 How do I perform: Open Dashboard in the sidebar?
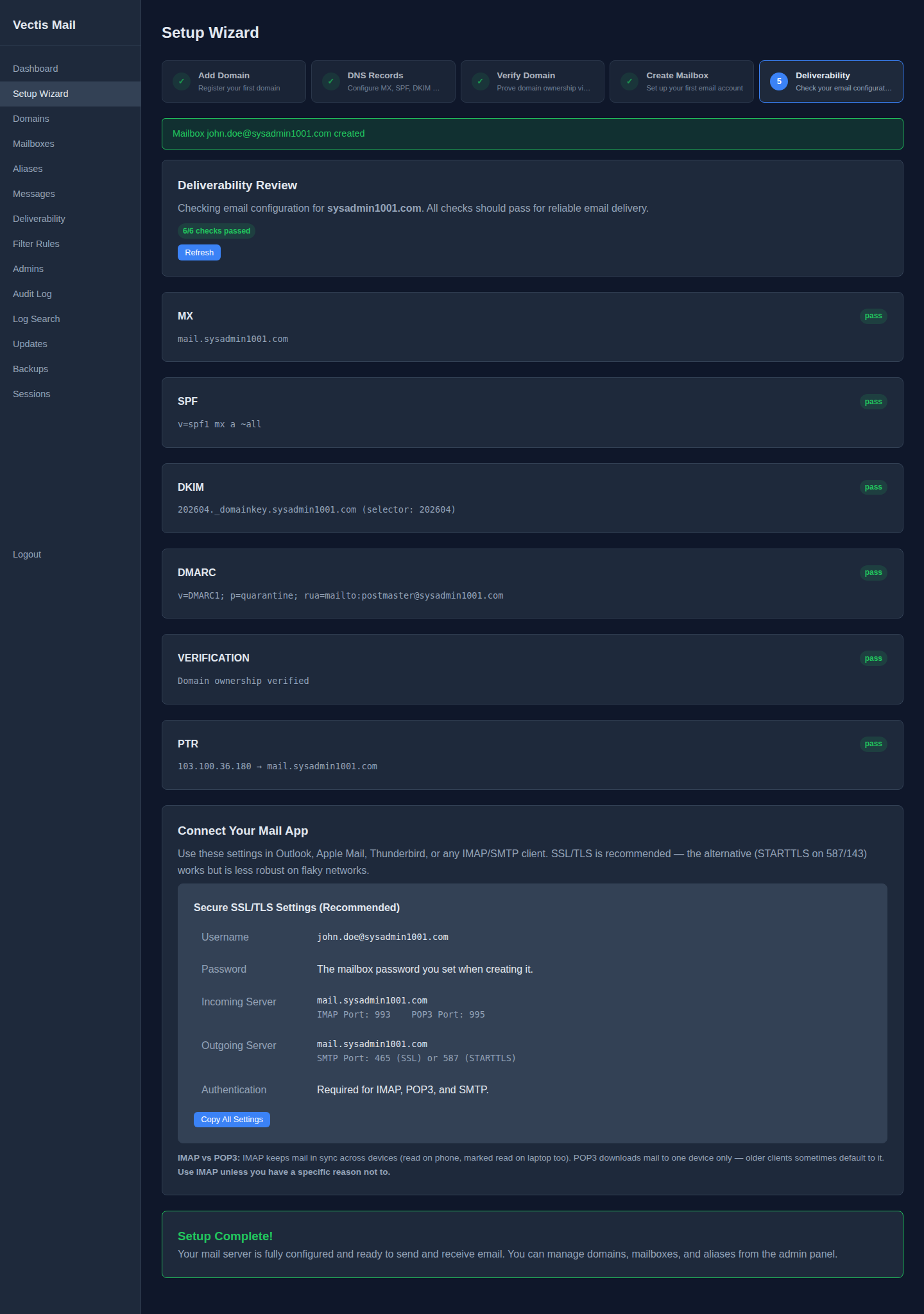(70, 69)
